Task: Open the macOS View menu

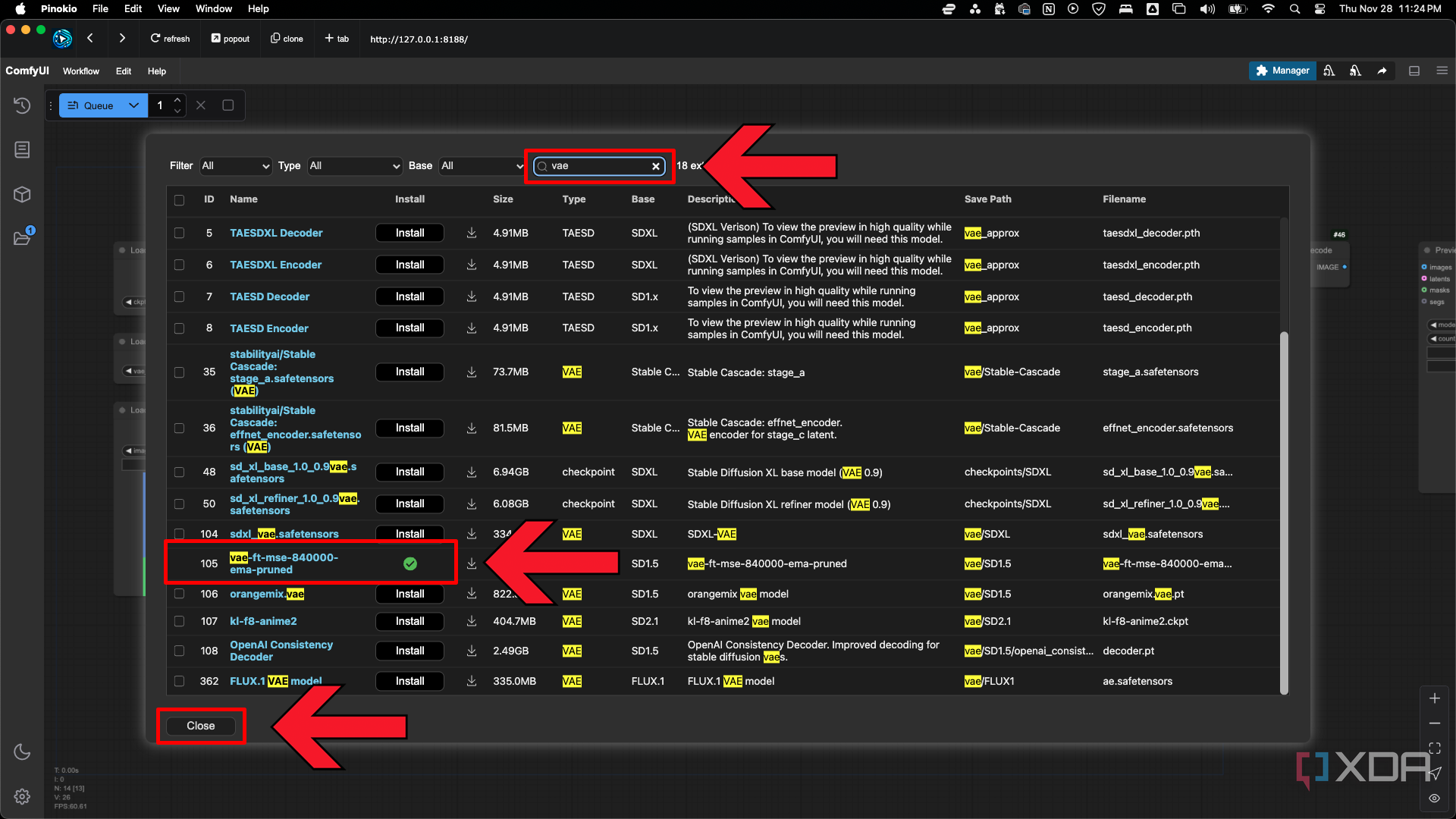Action: (168, 9)
